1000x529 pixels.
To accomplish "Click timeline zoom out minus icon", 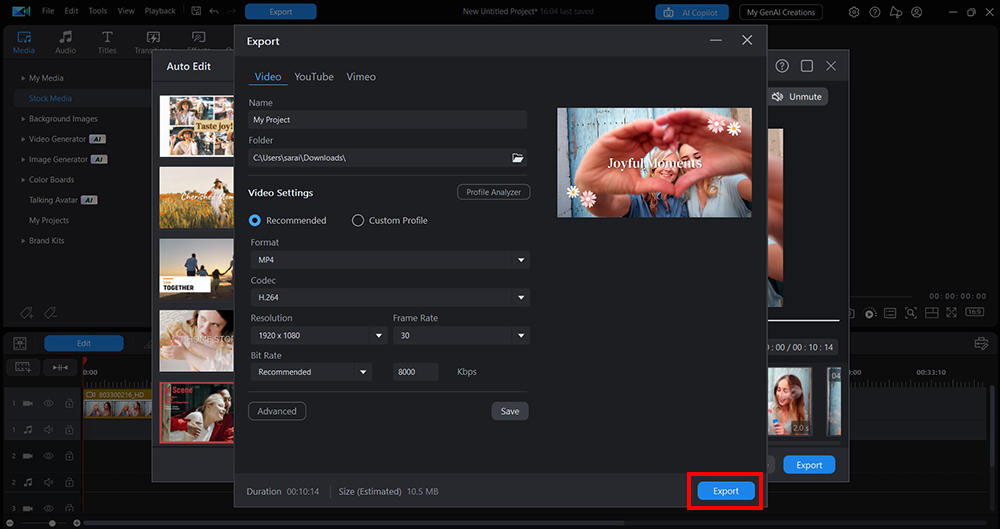I will [x=10, y=523].
